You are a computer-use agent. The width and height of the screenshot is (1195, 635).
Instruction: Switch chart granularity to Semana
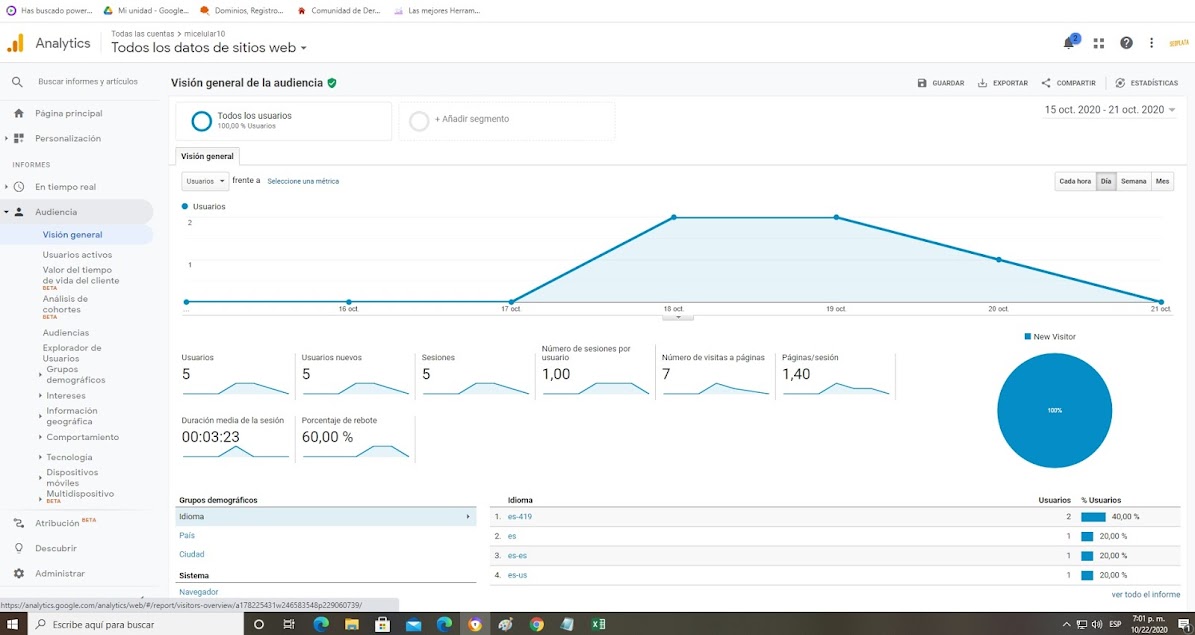(1133, 181)
